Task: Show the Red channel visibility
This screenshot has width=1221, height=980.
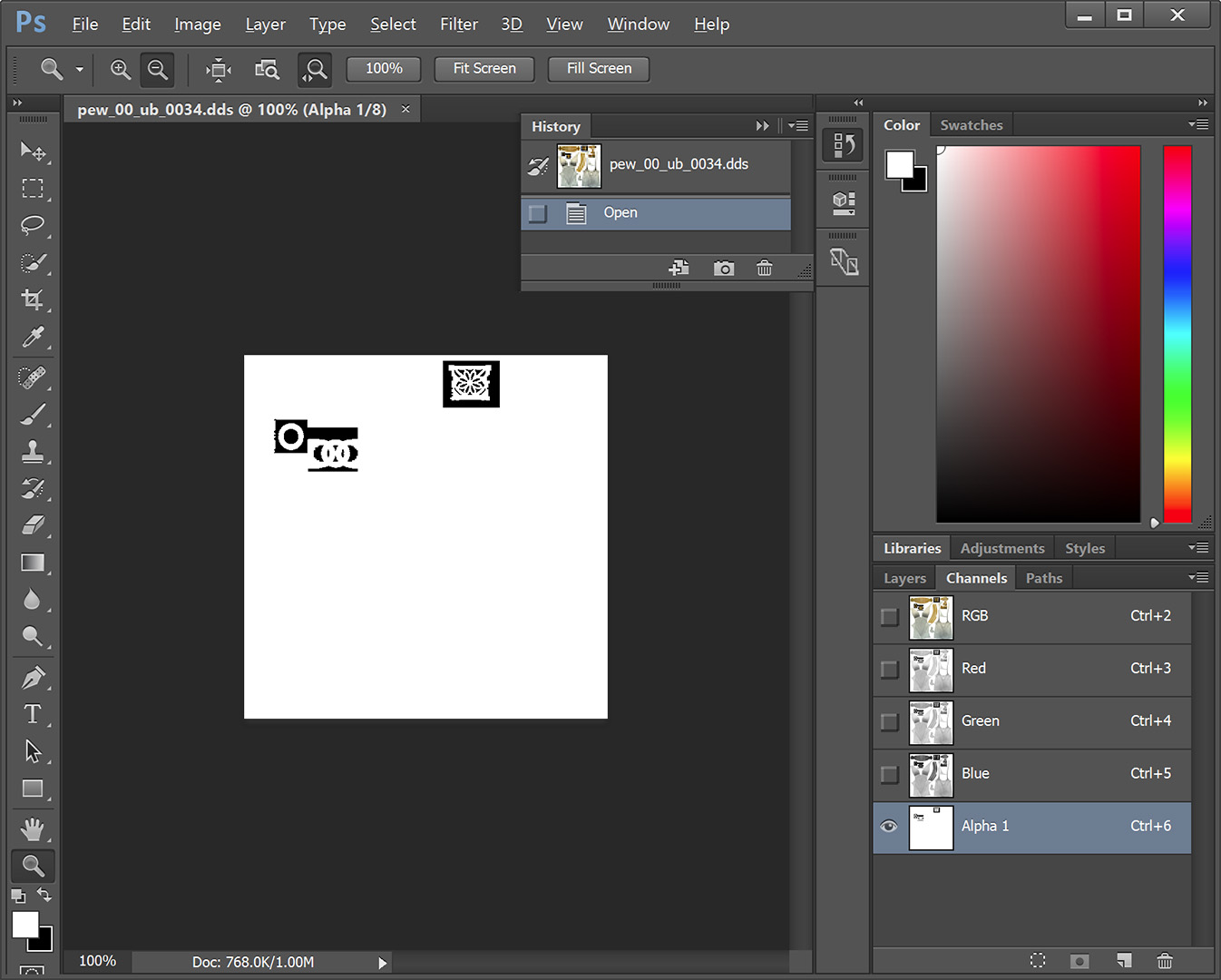Action: point(889,669)
